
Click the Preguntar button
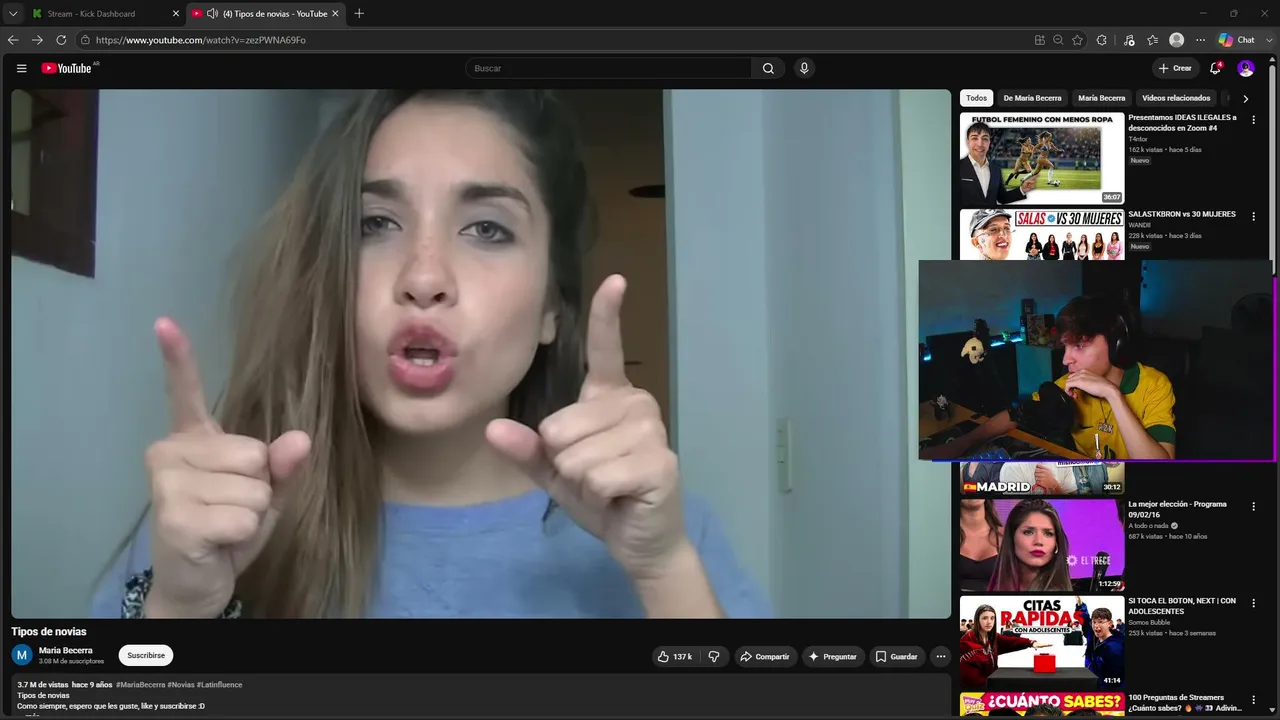point(833,656)
